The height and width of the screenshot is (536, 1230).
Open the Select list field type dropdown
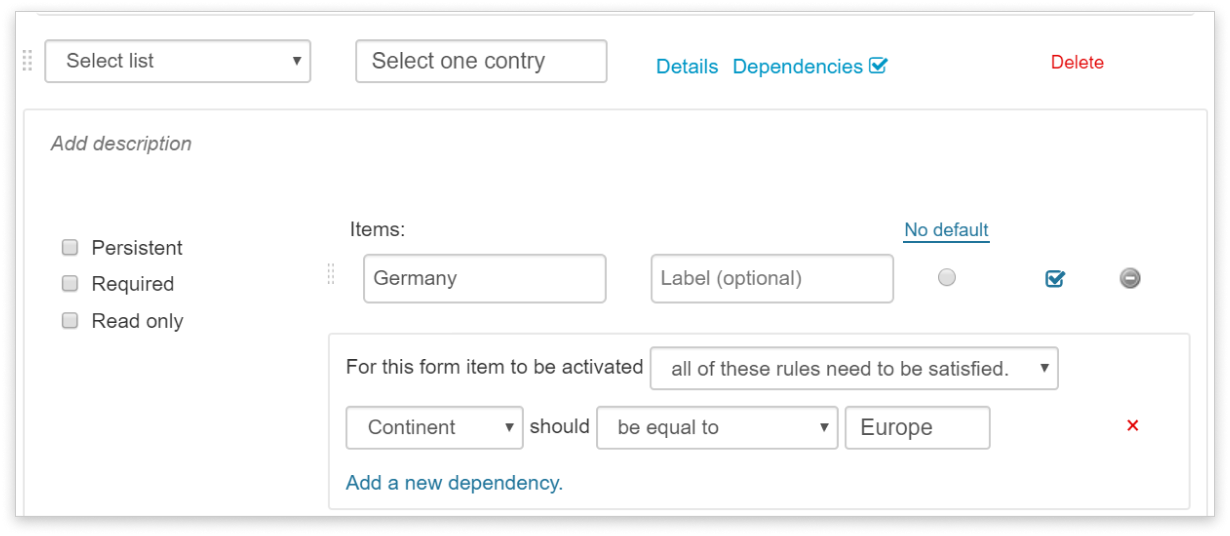click(178, 61)
